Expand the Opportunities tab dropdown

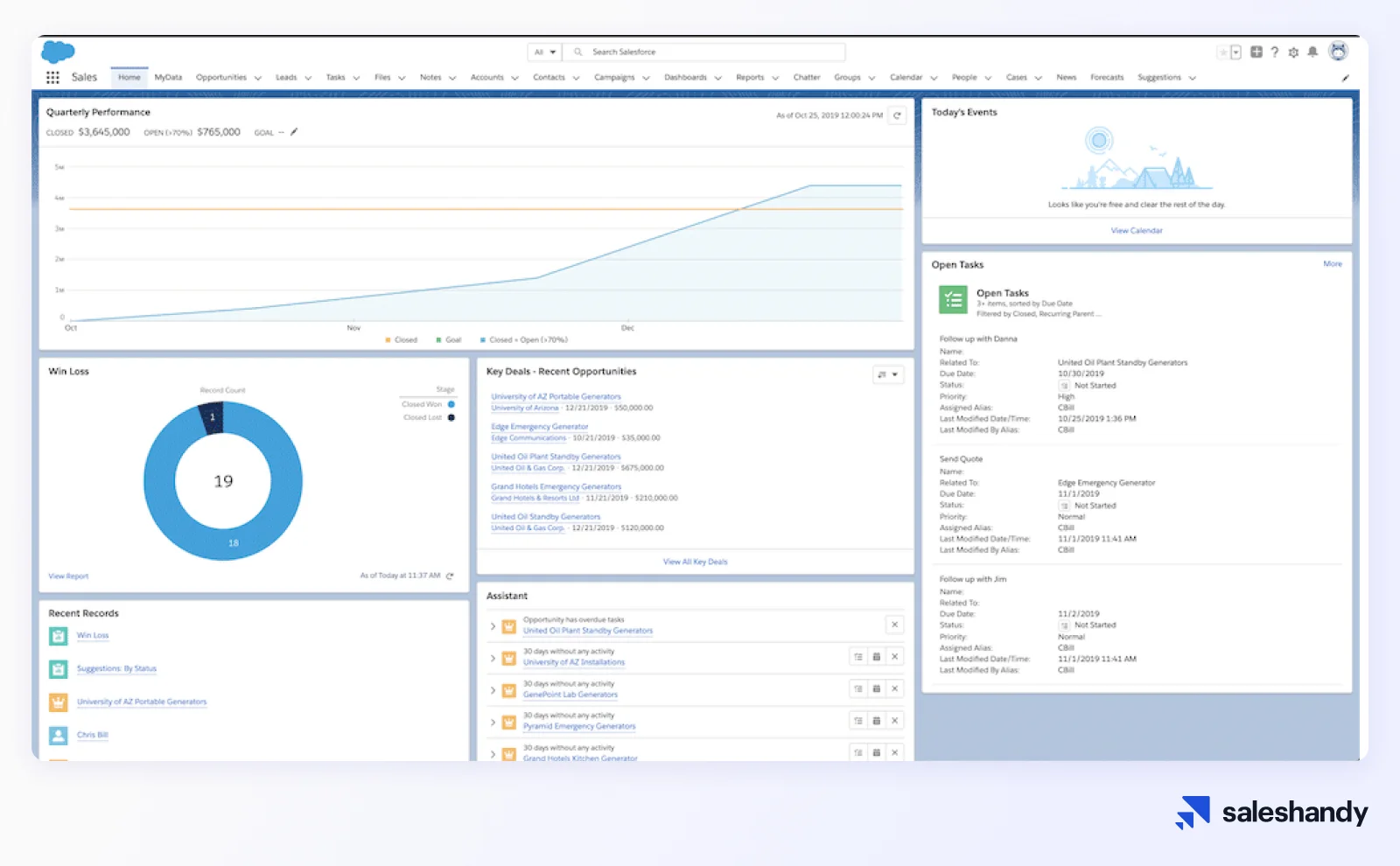[x=258, y=78]
